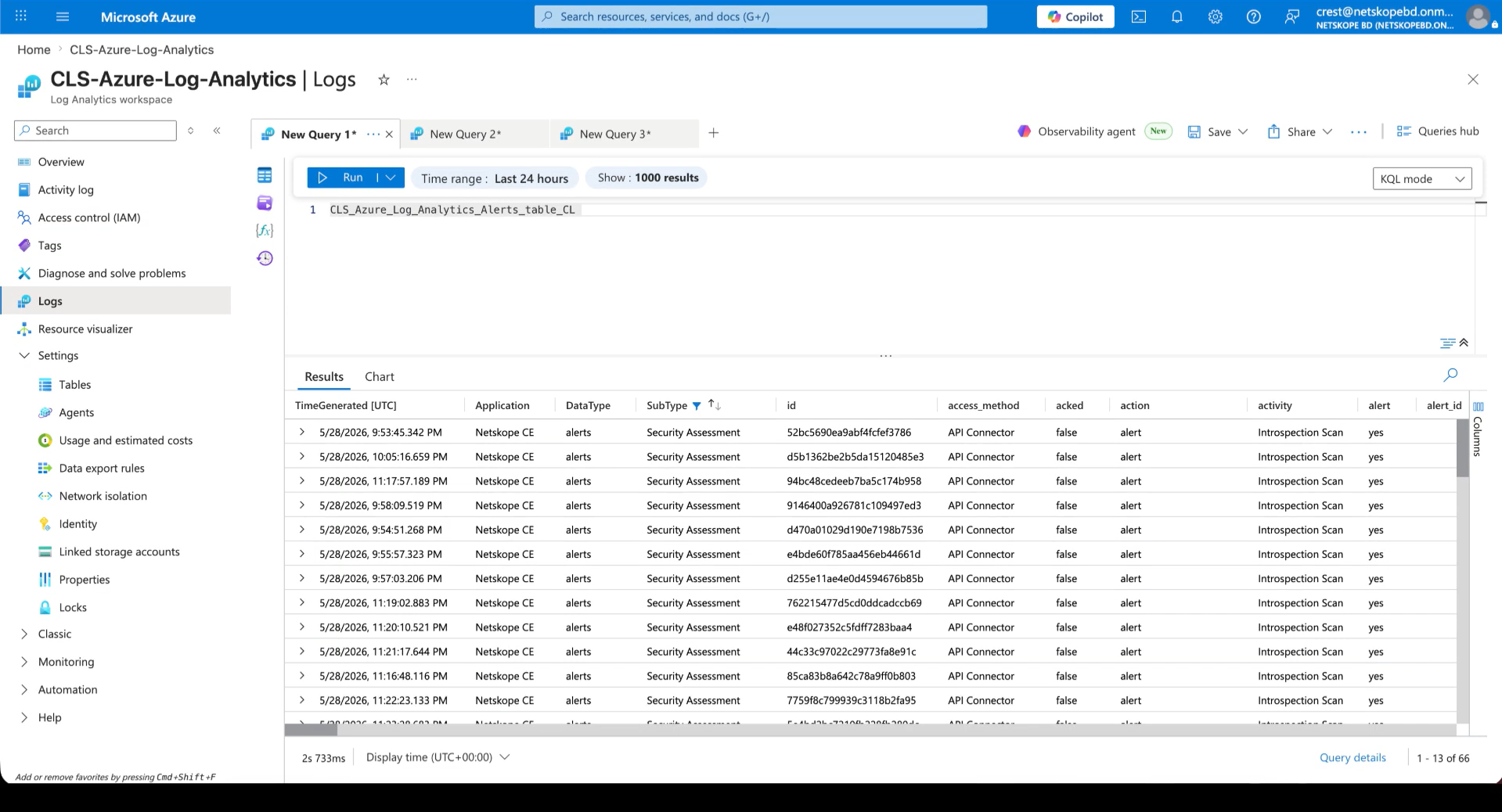Go to Home breadcrumb
Viewport: 1502px width, 812px height.
click(x=34, y=49)
